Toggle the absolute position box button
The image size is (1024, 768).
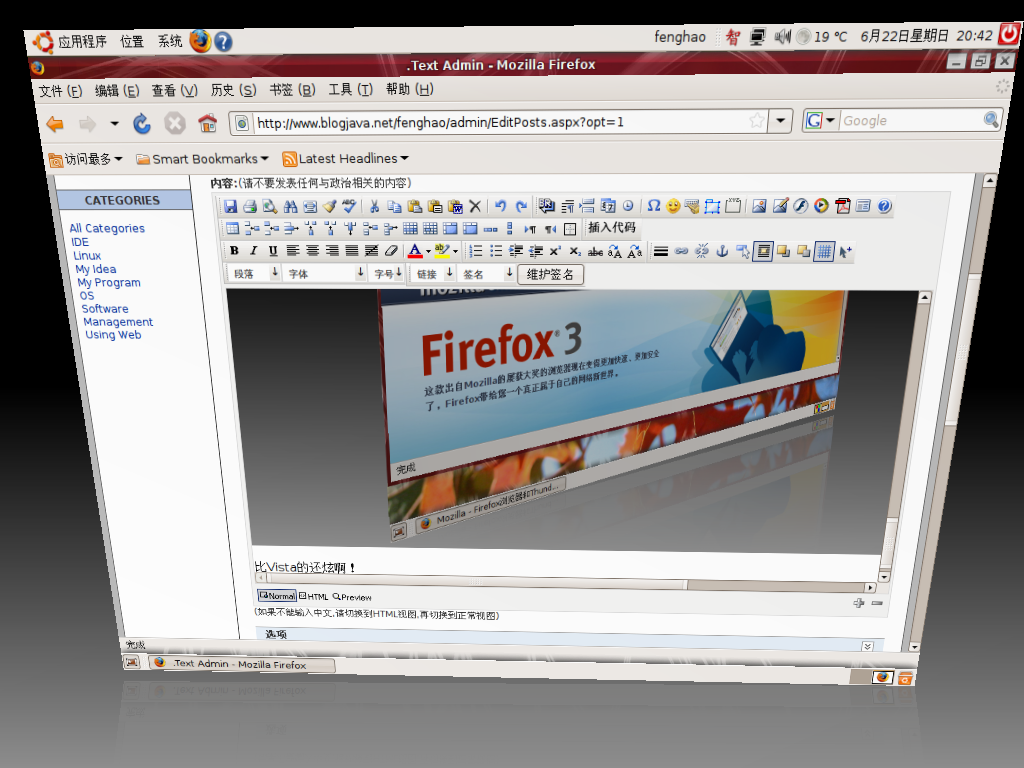coord(762,251)
